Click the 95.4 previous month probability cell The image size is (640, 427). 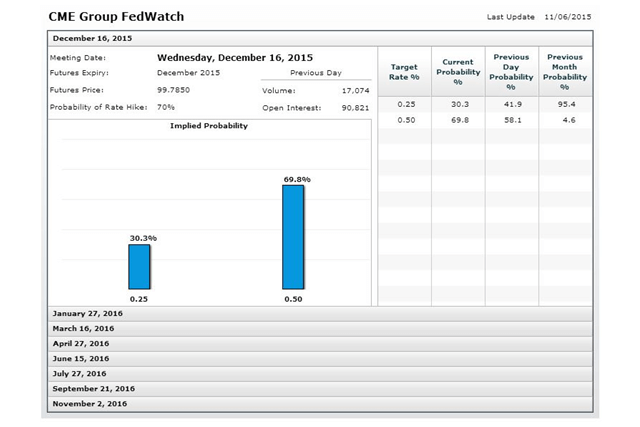click(x=567, y=104)
